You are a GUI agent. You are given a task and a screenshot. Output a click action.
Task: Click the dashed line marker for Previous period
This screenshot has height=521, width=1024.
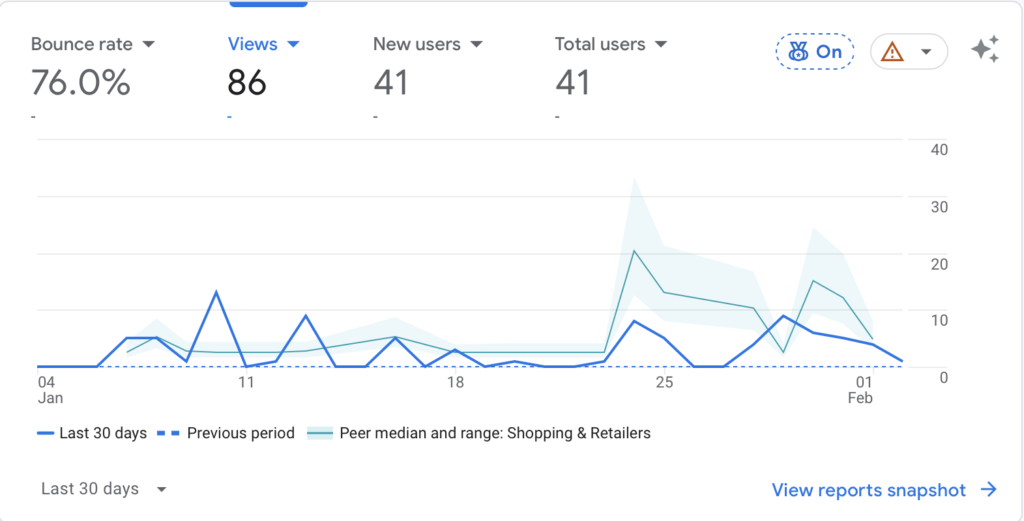point(173,433)
